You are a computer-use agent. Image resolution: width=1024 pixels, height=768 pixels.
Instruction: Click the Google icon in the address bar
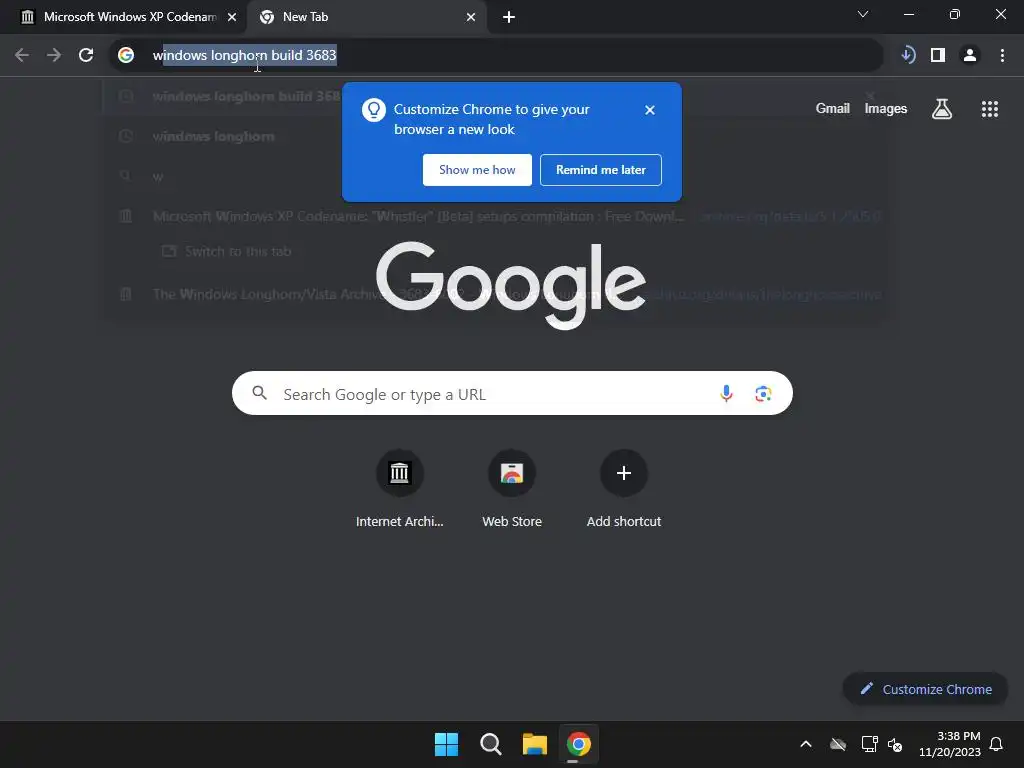point(126,56)
